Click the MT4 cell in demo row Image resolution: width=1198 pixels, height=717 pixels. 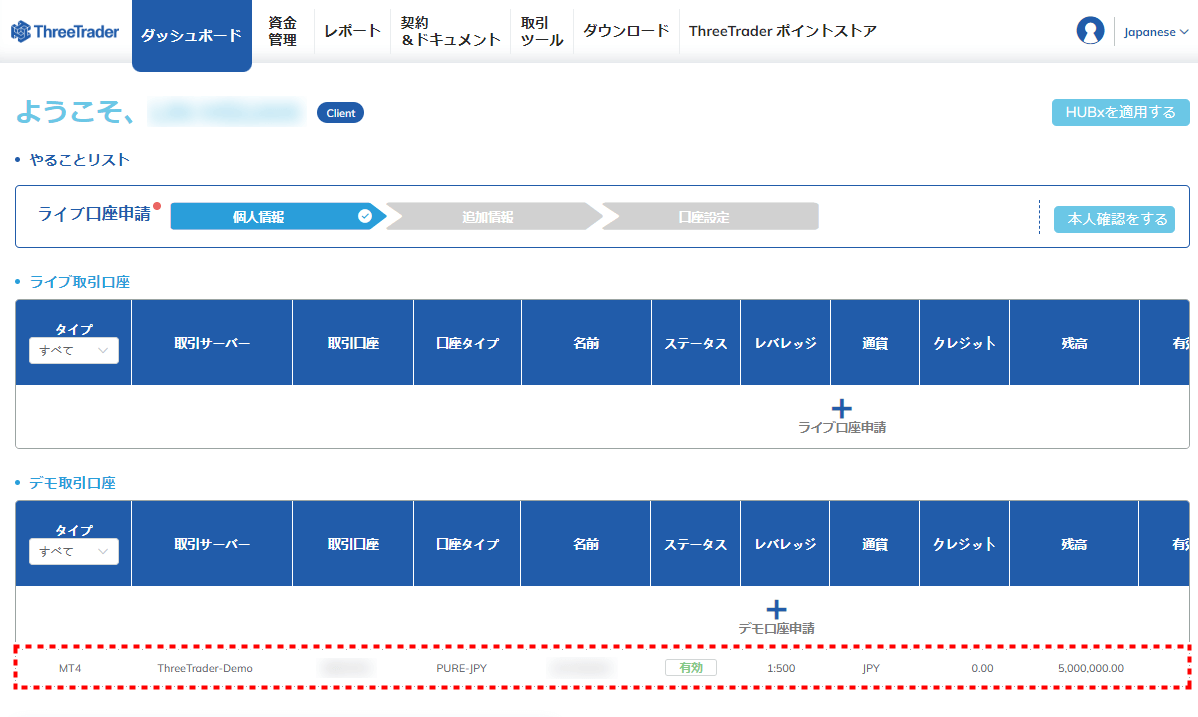(x=70, y=668)
